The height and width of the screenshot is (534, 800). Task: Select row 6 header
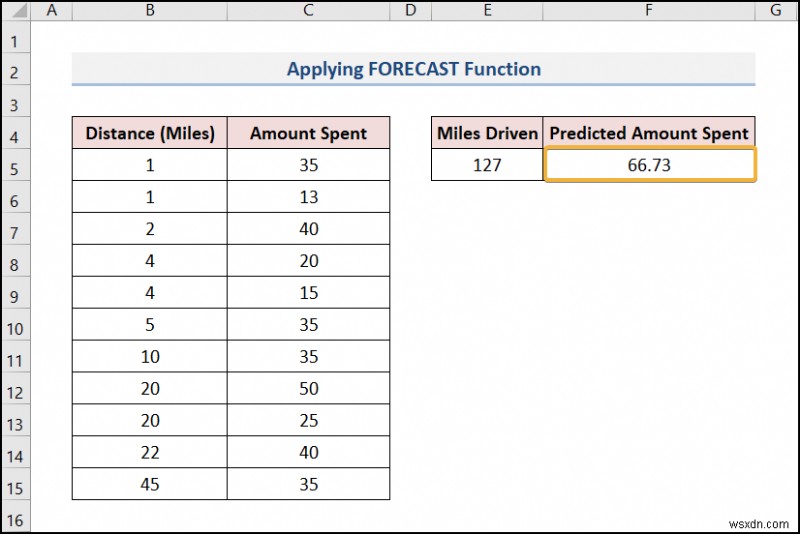16,196
